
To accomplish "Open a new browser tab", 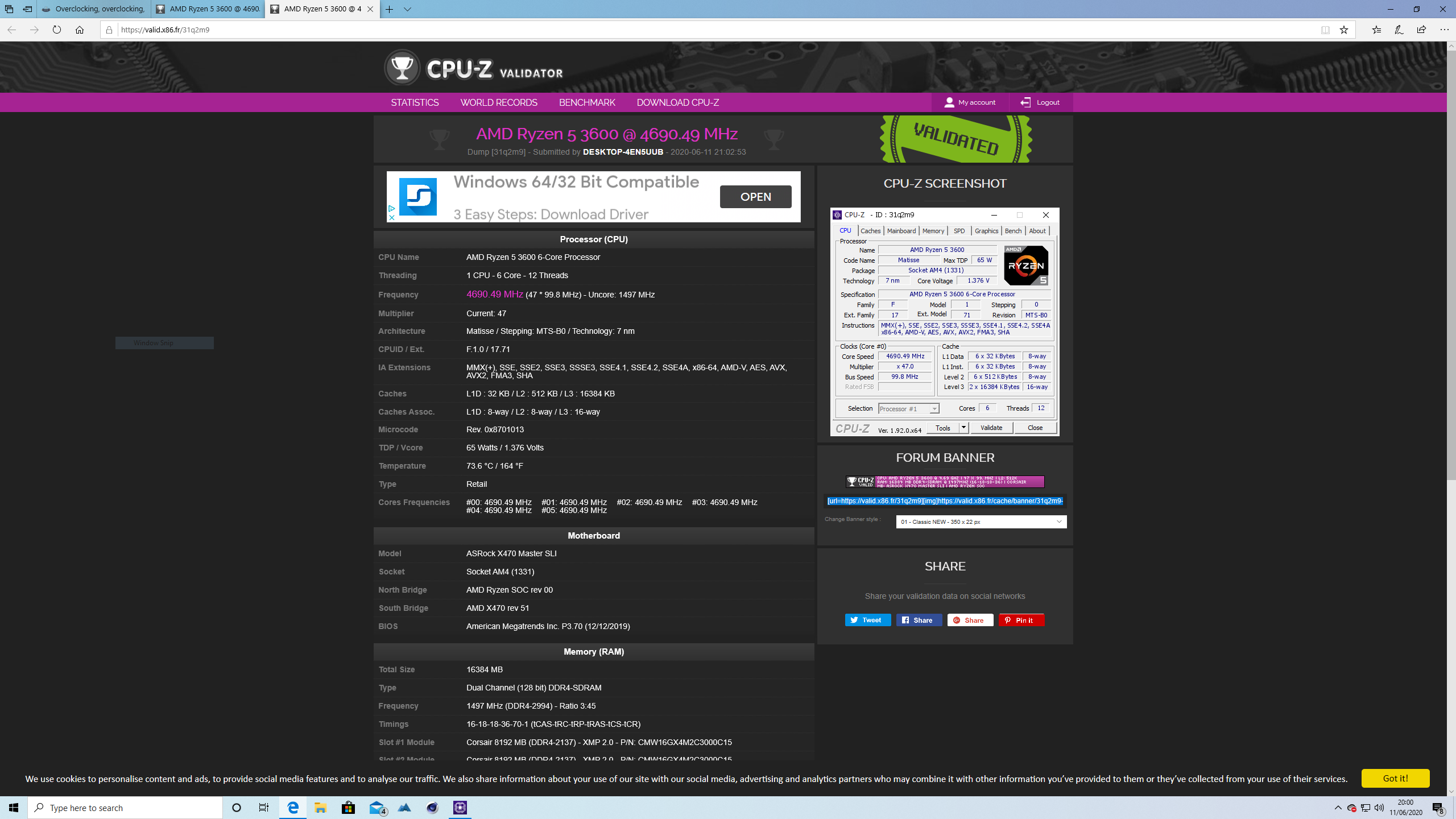I will coord(390,9).
